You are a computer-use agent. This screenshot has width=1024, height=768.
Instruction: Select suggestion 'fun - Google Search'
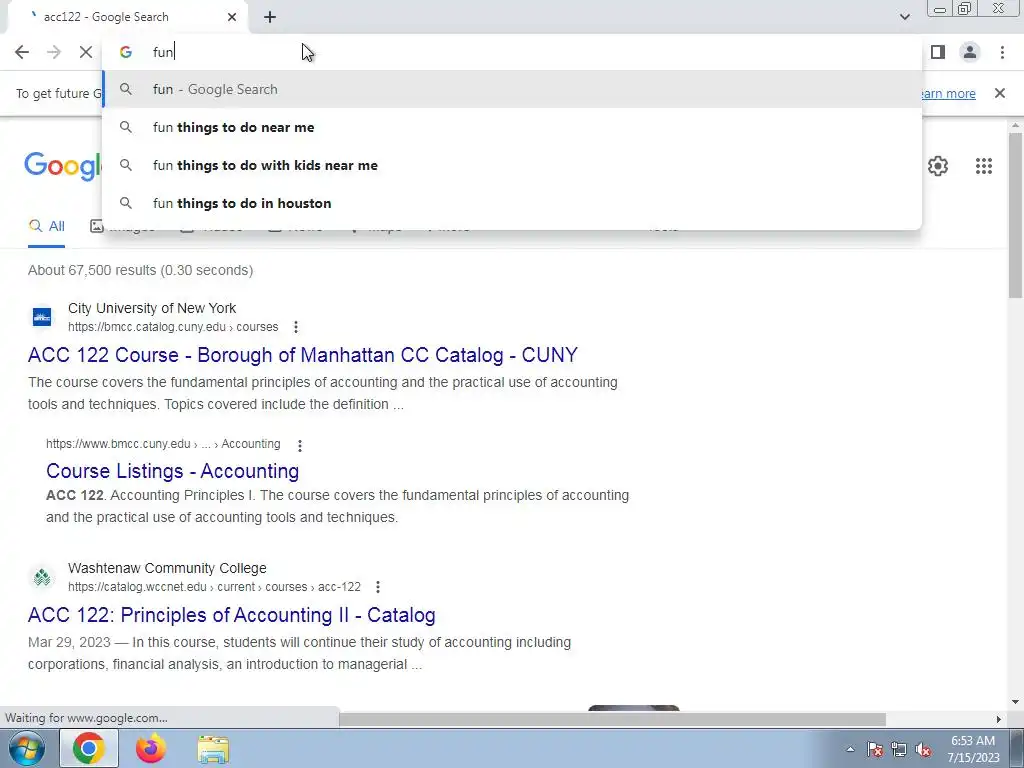pyautogui.click(x=512, y=89)
